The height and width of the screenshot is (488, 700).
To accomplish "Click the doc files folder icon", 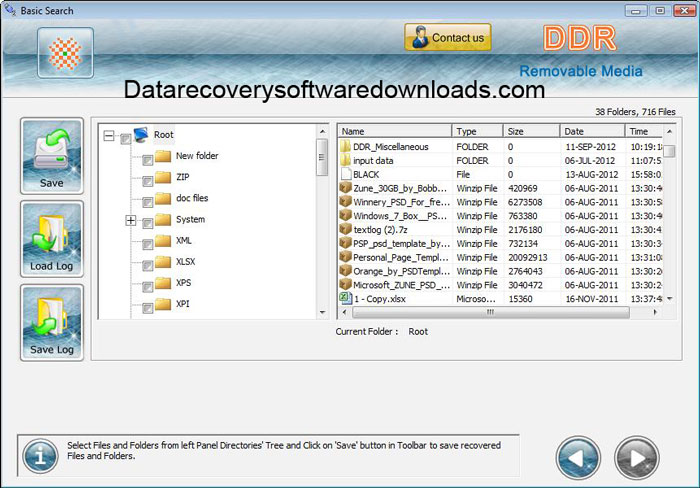I will (163, 198).
